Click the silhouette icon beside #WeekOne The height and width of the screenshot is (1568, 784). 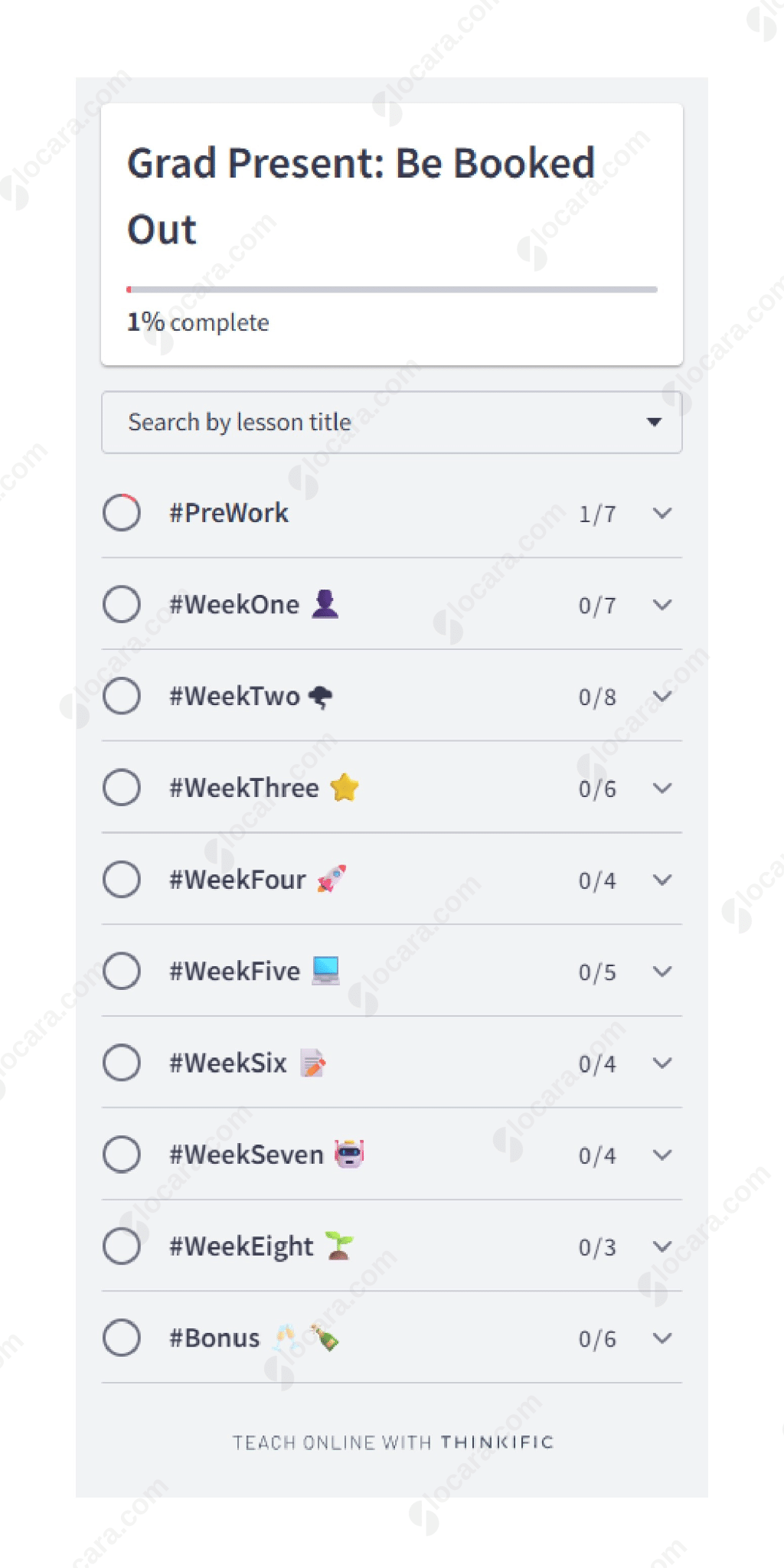coord(325,604)
